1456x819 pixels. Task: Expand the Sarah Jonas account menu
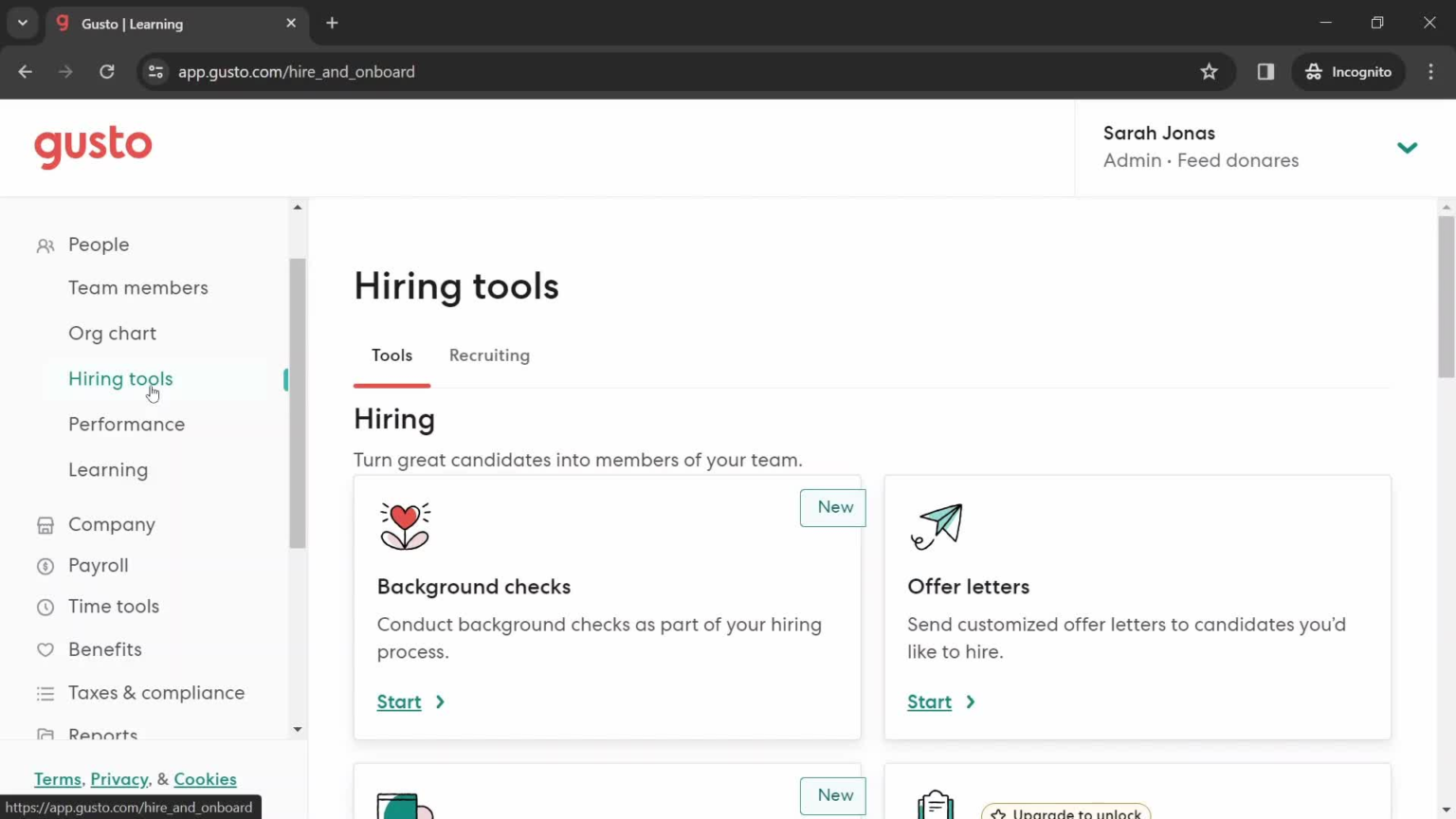pos(1408,147)
